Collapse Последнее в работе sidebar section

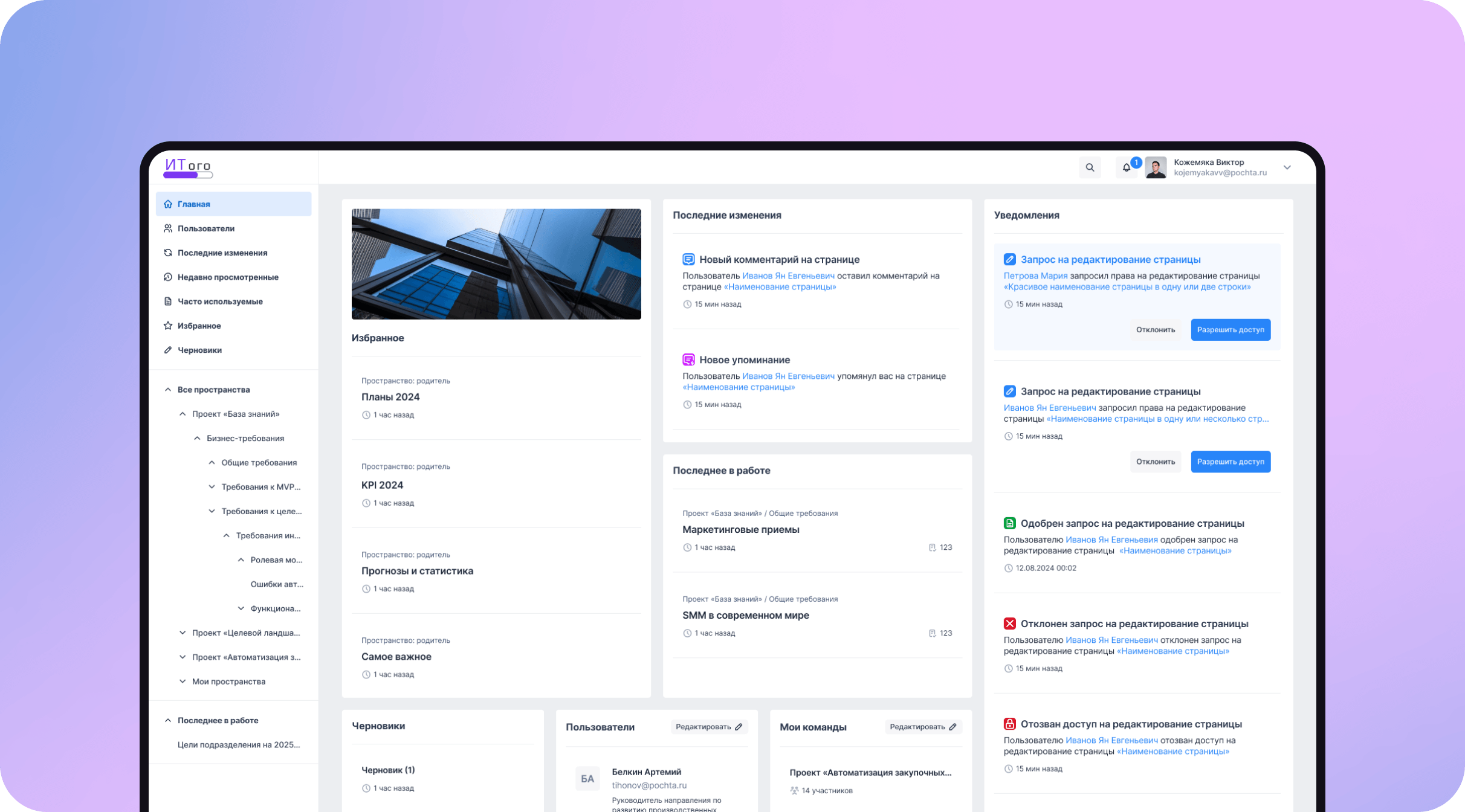tap(168, 720)
